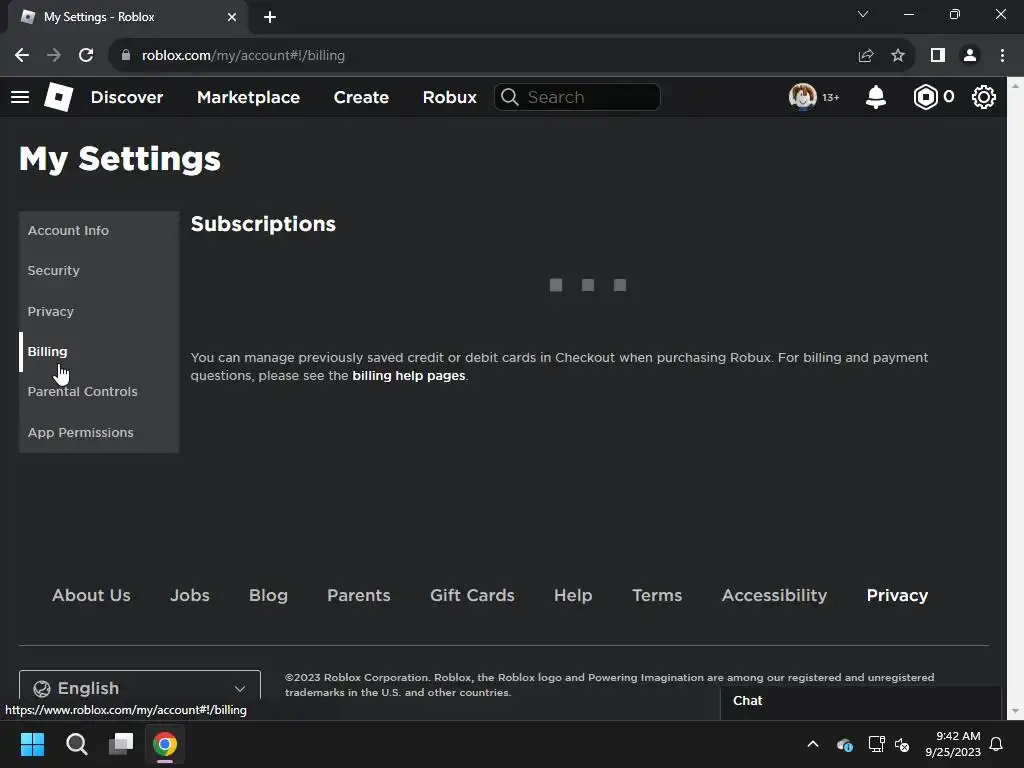This screenshot has height=768, width=1024.
Task: Click the Roblox logo home icon
Action: click(59, 97)
